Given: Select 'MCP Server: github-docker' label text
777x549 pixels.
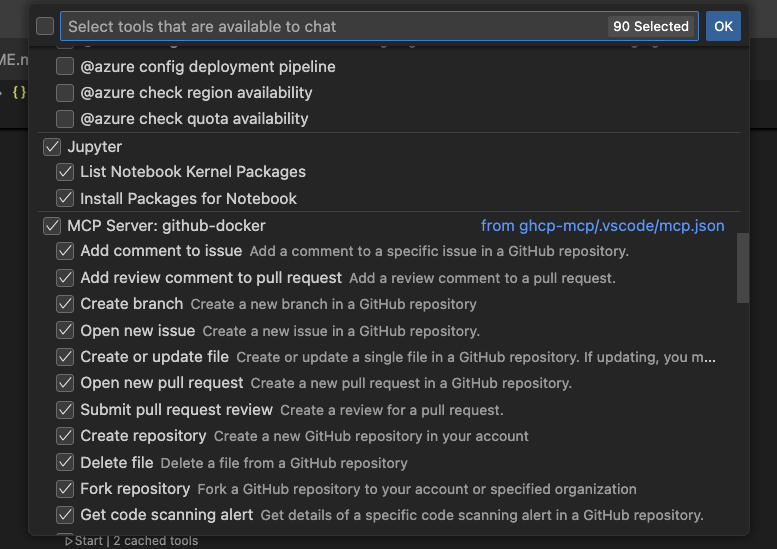Looking at the screenshot, I should coord(166,226).
